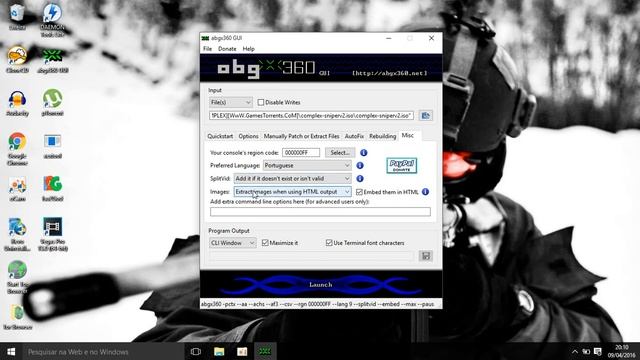The height and width of the screenshot is (360, 640).
Task: Open Task View on the taskbar
Action: click(196, 351)
